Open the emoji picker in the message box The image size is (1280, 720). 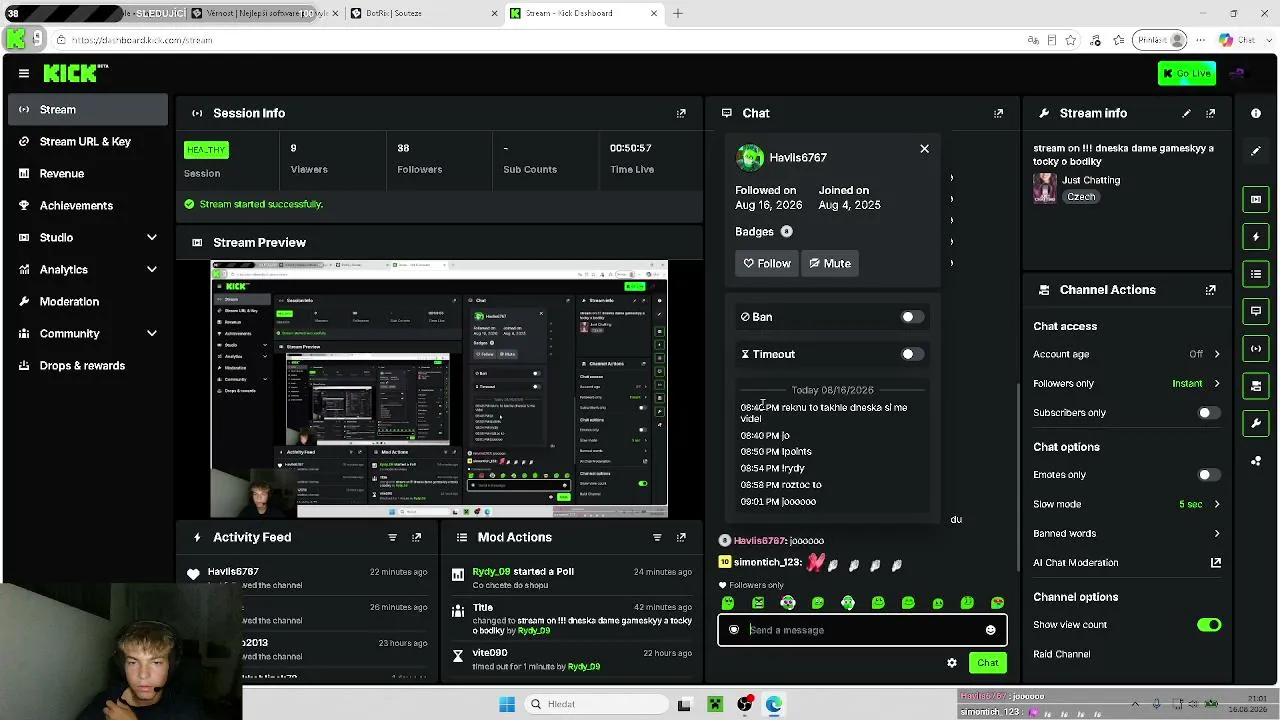tap(990, 630)
